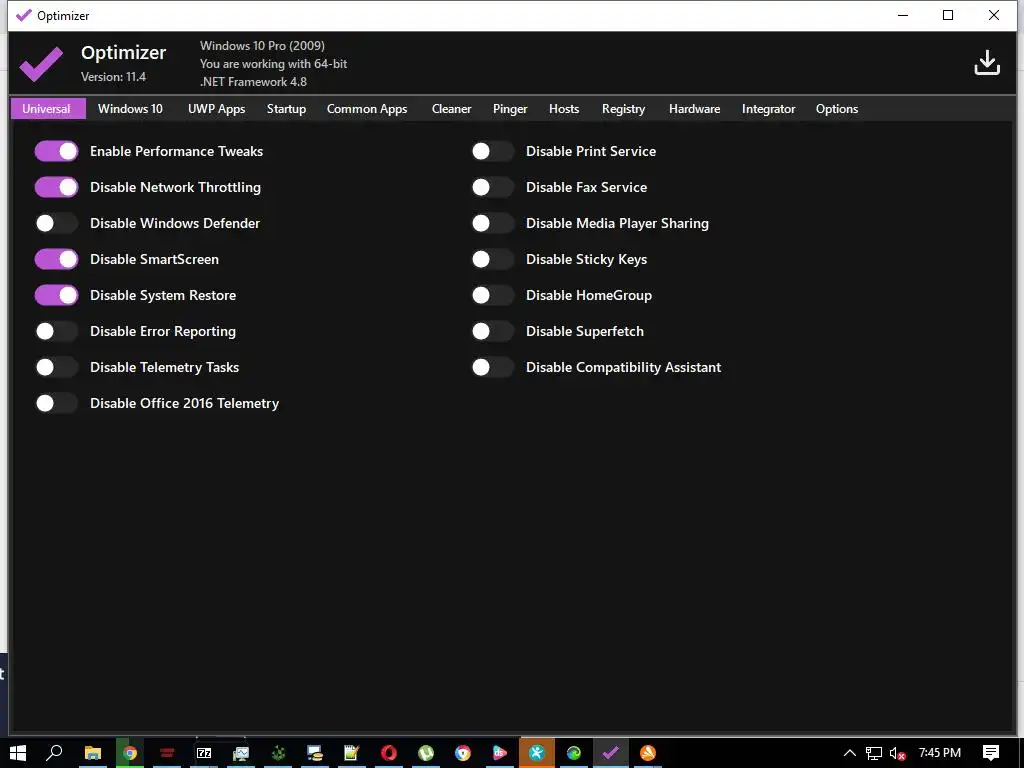Screen dimensions: 1024x768
Task: Open 7-Zip from the taskbar
Action: [204, 753]
